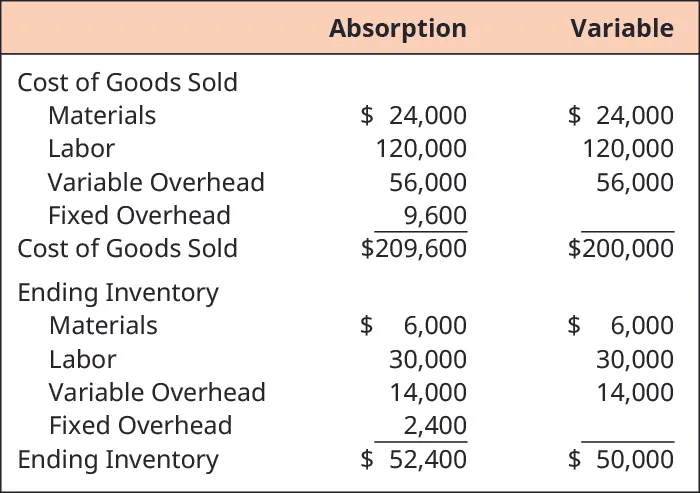
Task: Click the Variable column header
Action: tap(621, 28)
